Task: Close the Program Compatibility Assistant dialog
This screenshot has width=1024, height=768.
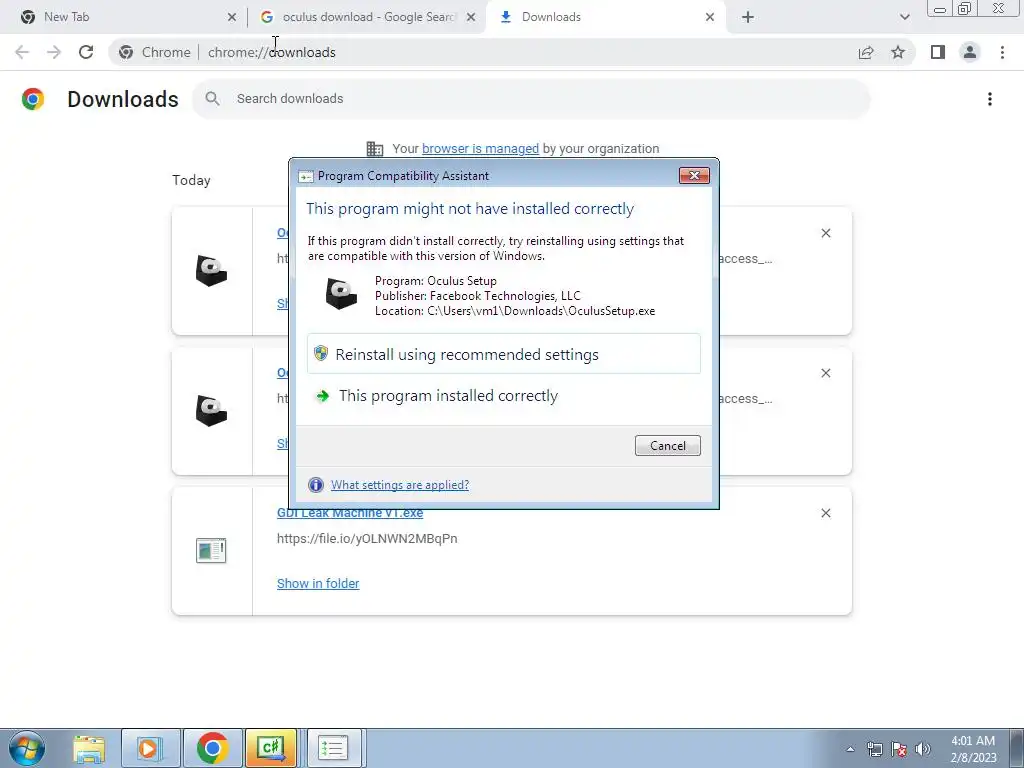Action: [x=694, y=175]
